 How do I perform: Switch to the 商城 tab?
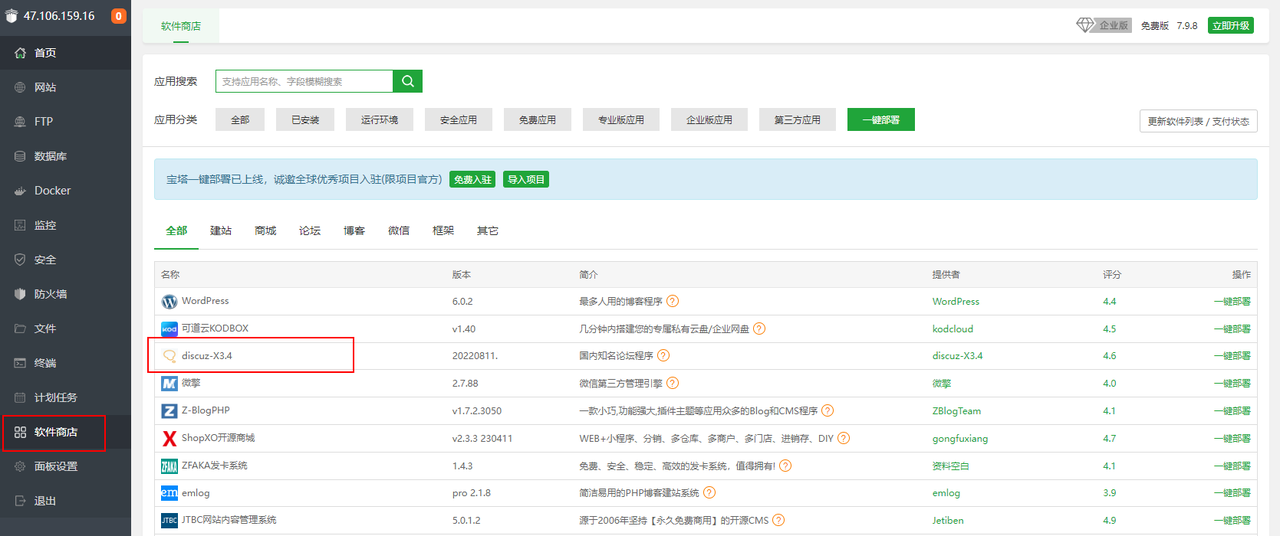coord(265,231)
